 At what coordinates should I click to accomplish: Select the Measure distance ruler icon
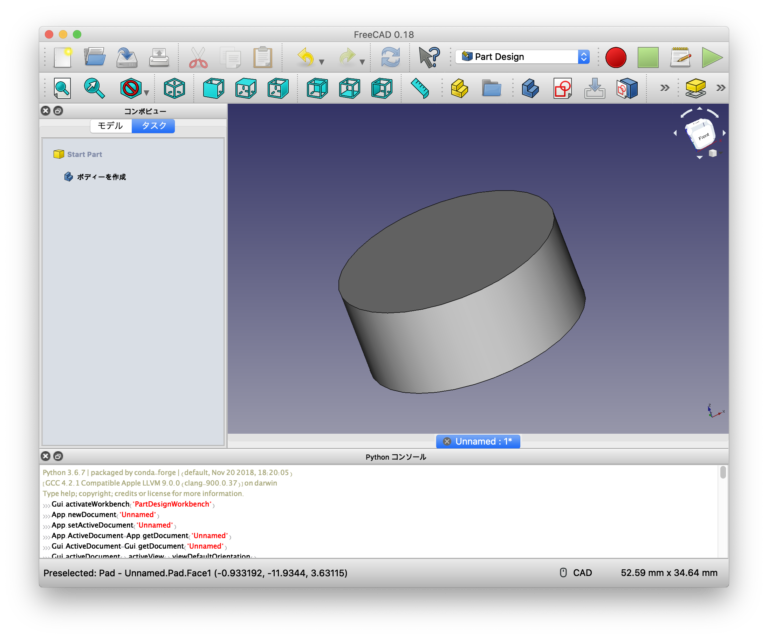point(420,89)
